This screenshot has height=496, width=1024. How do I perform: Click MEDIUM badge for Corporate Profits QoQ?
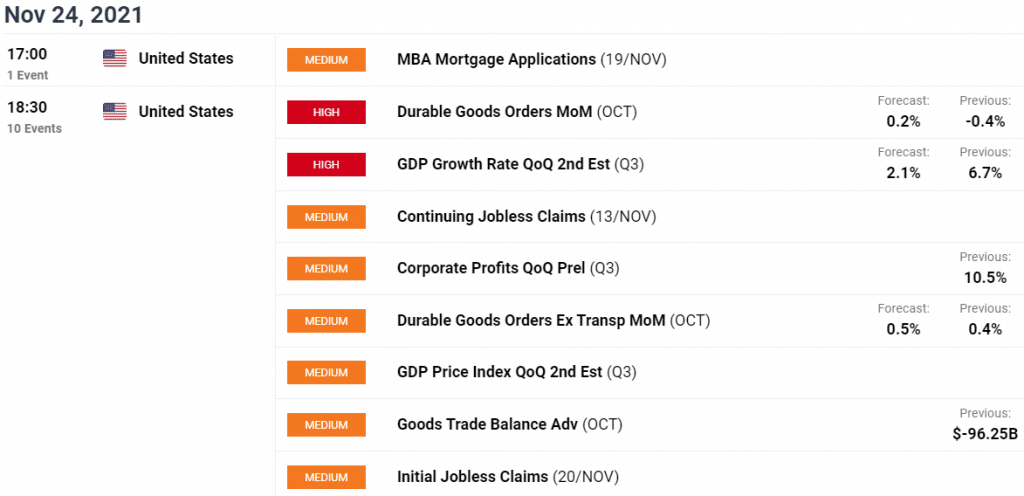click(x=326, y=268)
